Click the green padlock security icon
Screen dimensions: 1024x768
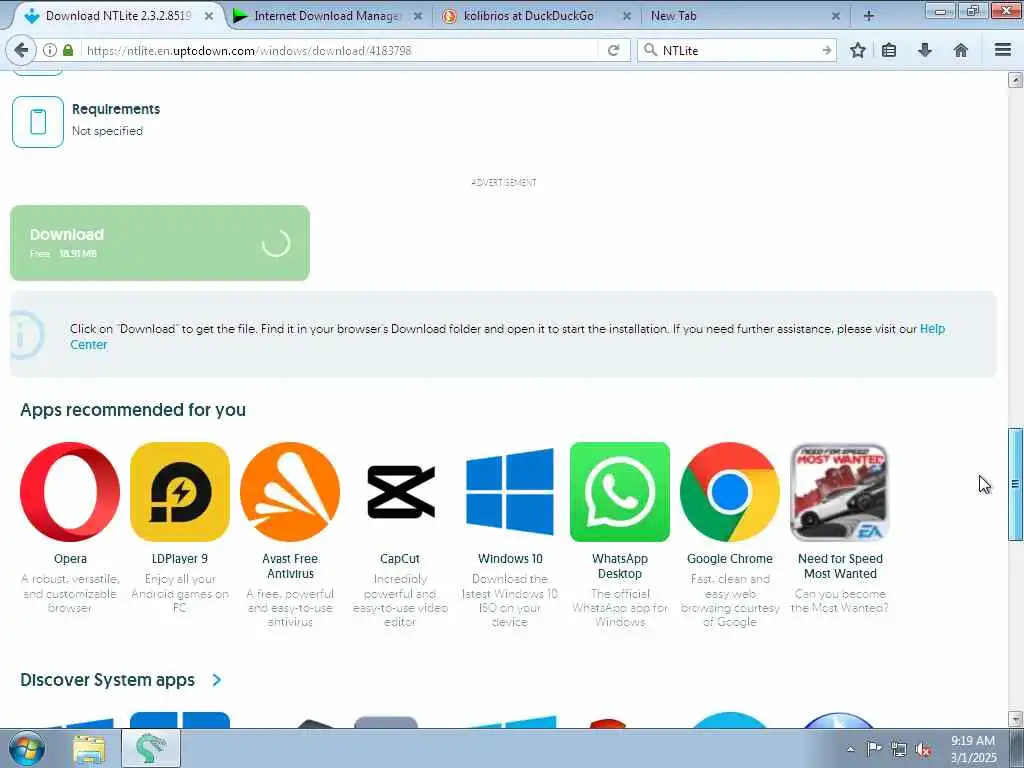[68, 50]
